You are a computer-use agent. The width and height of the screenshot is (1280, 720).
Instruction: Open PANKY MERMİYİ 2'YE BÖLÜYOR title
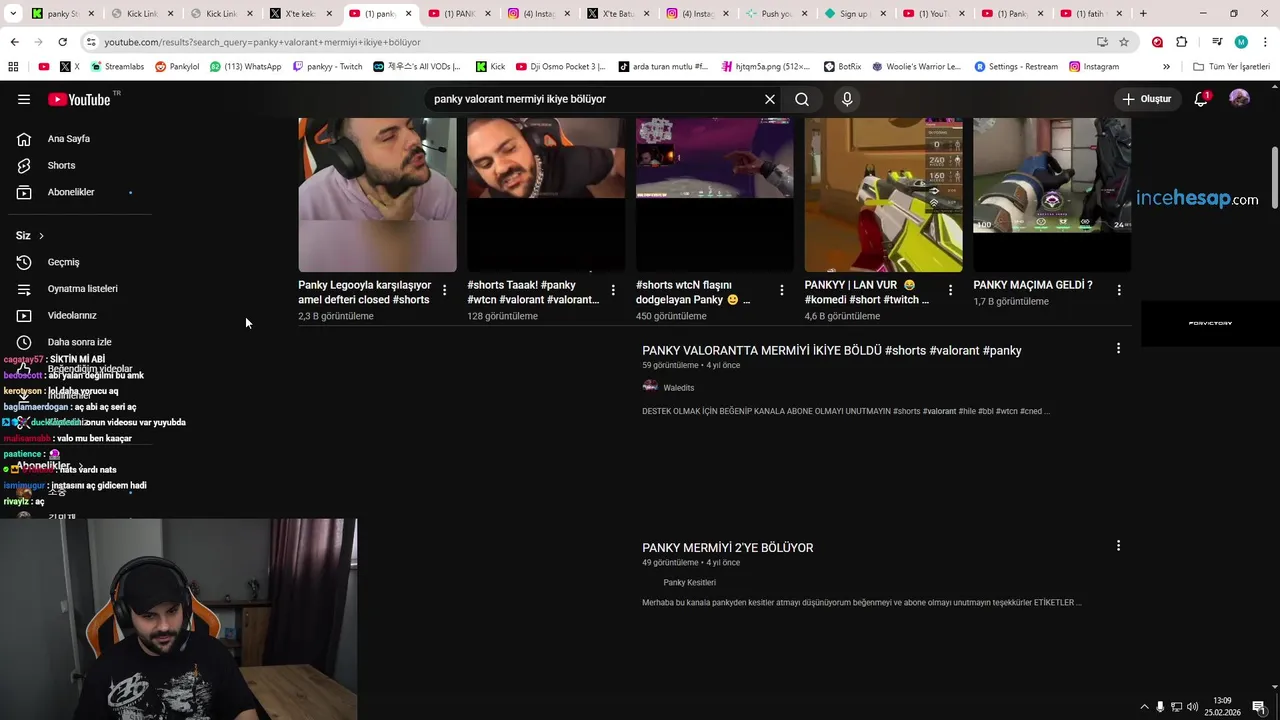728,548
